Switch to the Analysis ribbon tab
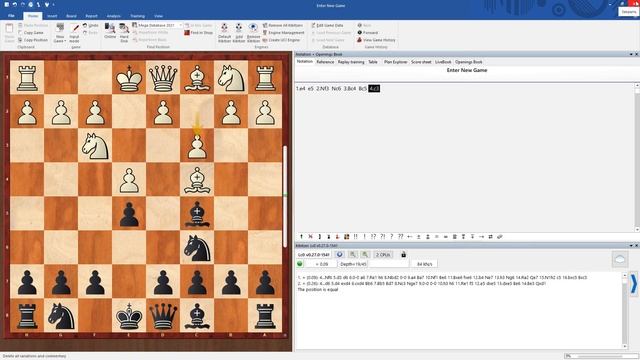The image size is (640, 360). click(113, 16)
